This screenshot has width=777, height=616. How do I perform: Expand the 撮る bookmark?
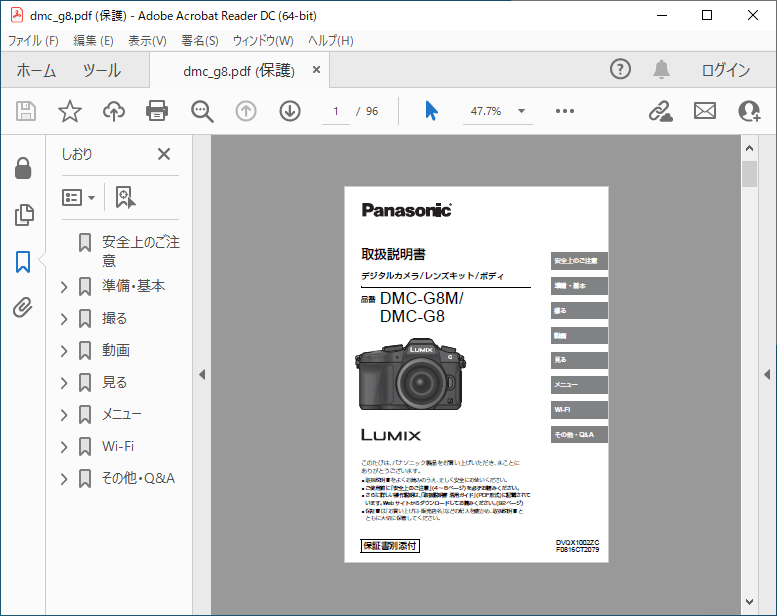(x=64, y=319)
